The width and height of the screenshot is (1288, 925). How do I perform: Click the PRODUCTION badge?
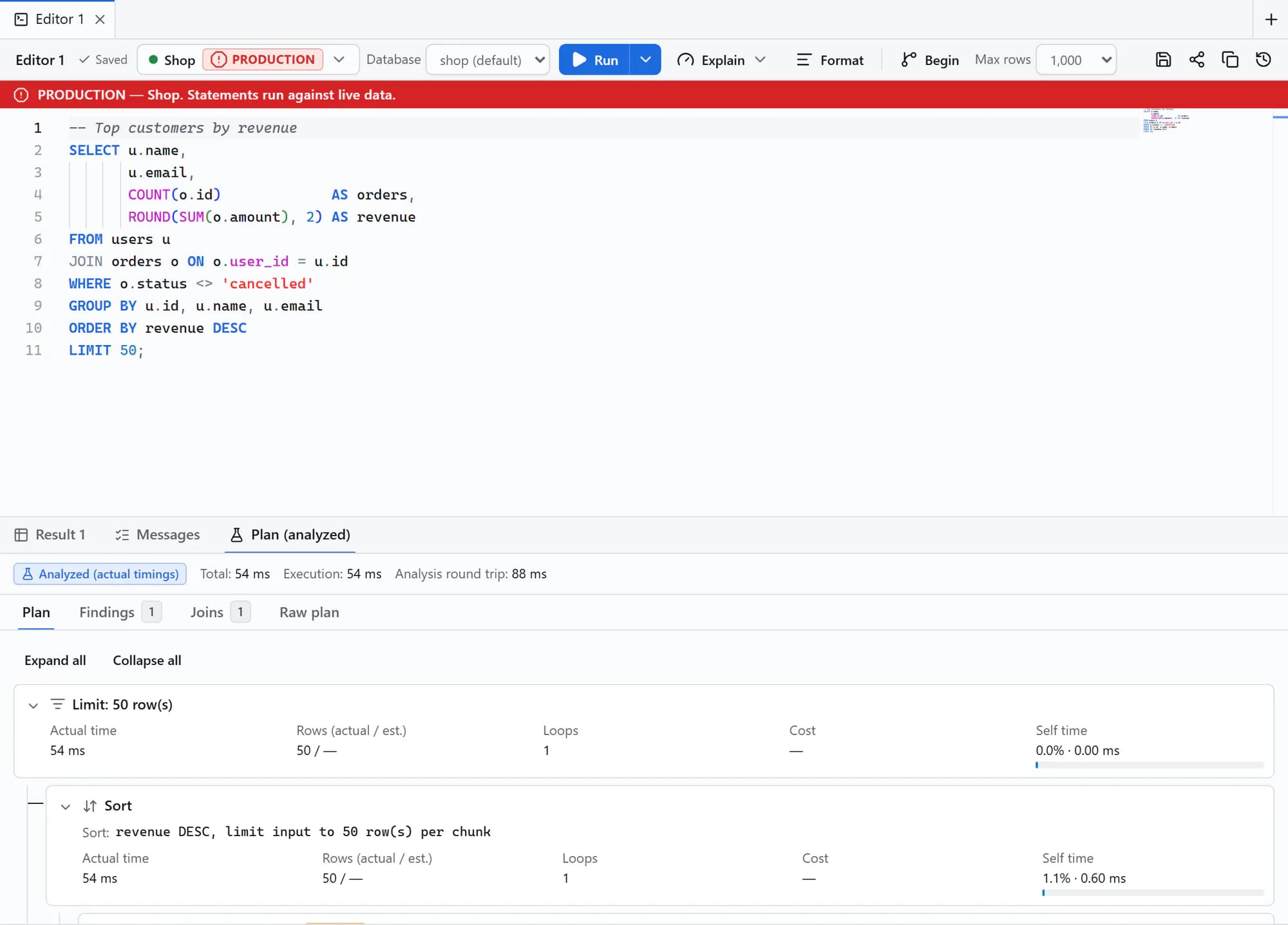263,60
